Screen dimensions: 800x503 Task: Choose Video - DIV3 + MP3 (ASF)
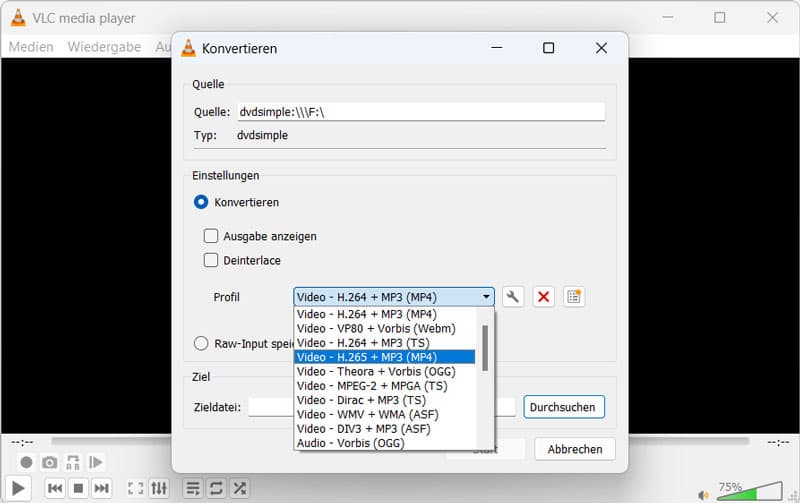click(385, 429)
